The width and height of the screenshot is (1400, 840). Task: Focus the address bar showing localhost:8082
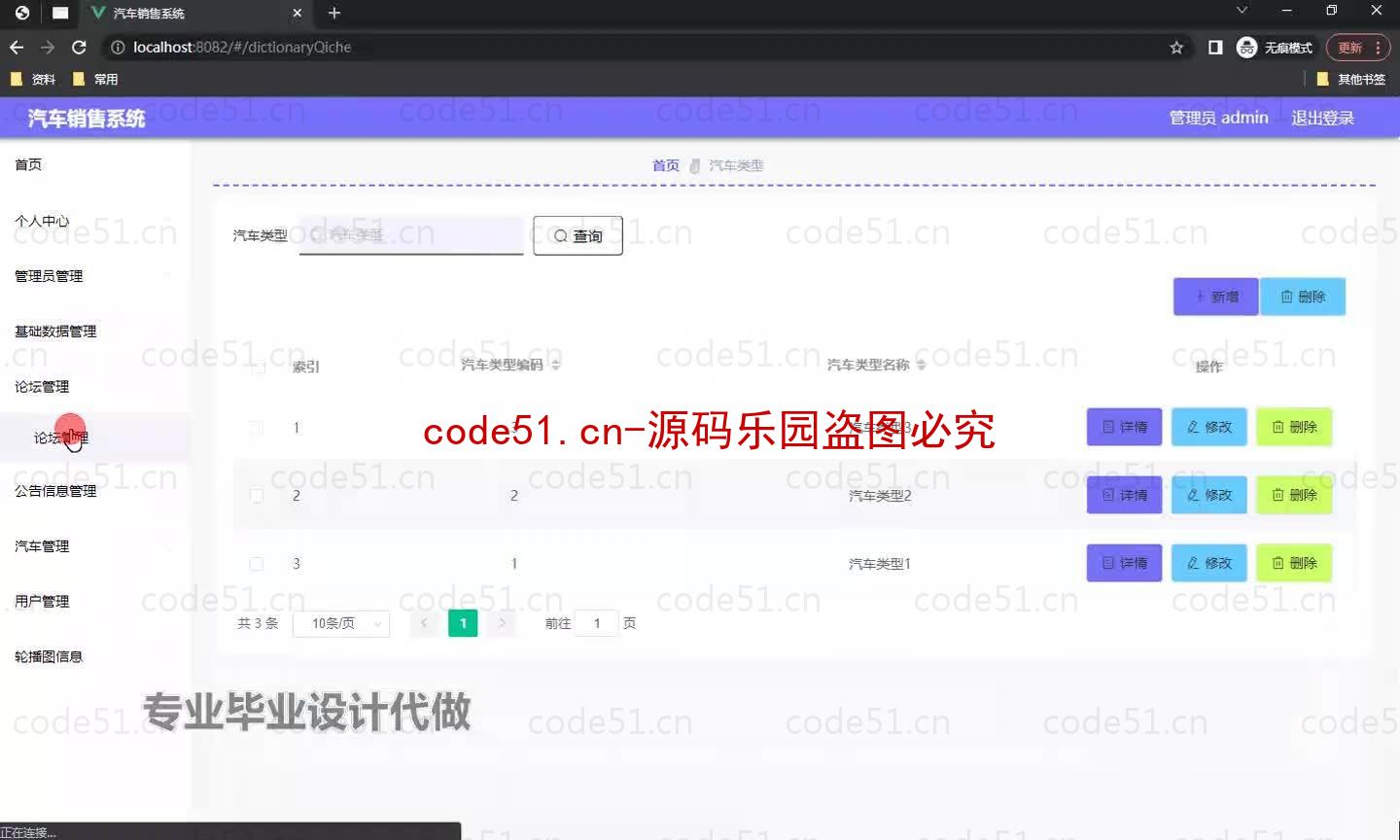coord(632,47)
